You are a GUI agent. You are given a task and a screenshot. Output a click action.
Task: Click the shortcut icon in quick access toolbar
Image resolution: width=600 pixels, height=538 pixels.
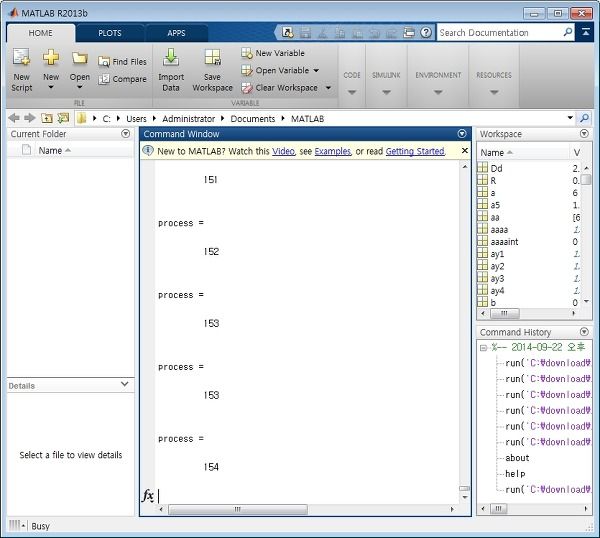coord(288,33)
